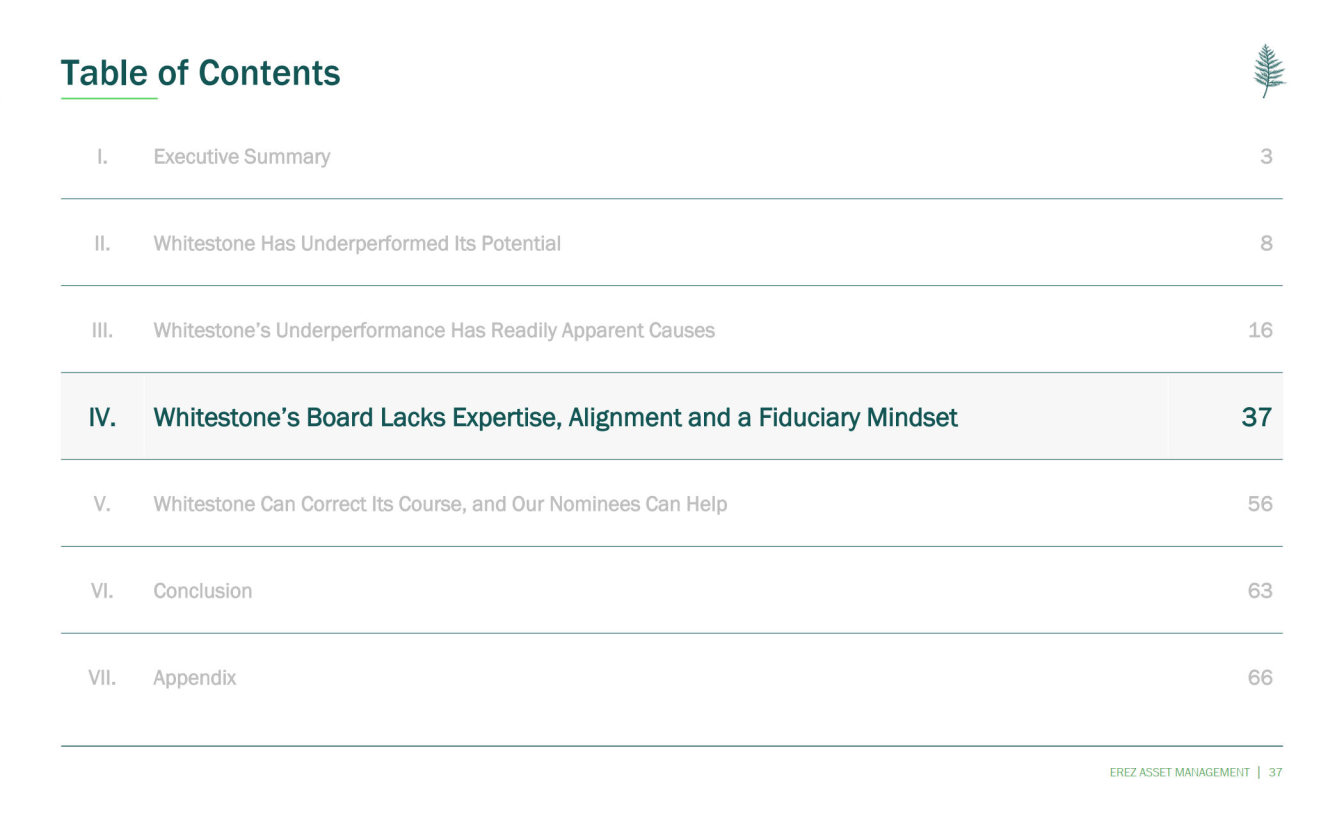Click the Erez Asset Management footer text
The width and height of the screenshot is (1344, 816).
point(1179,772)
